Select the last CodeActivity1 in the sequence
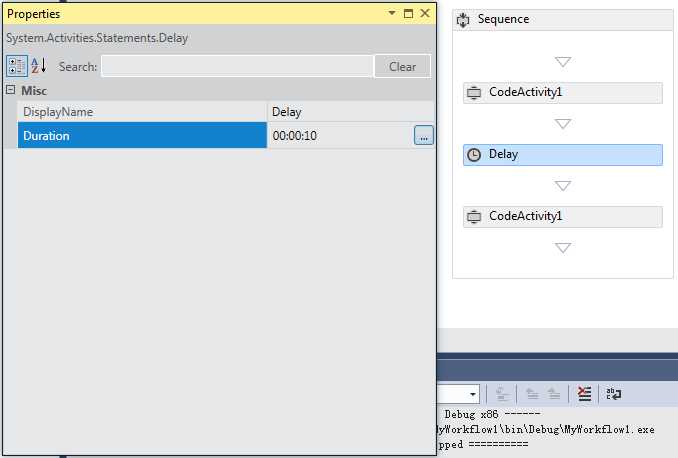 [x=563, y=217]
